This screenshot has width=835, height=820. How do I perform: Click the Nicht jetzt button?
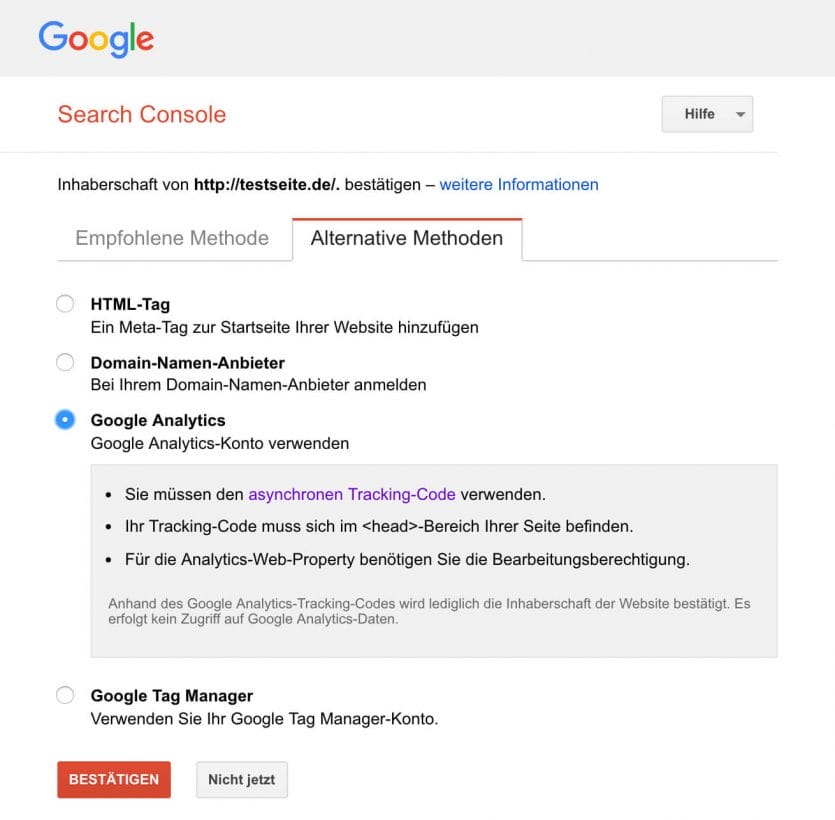(241, 780)
